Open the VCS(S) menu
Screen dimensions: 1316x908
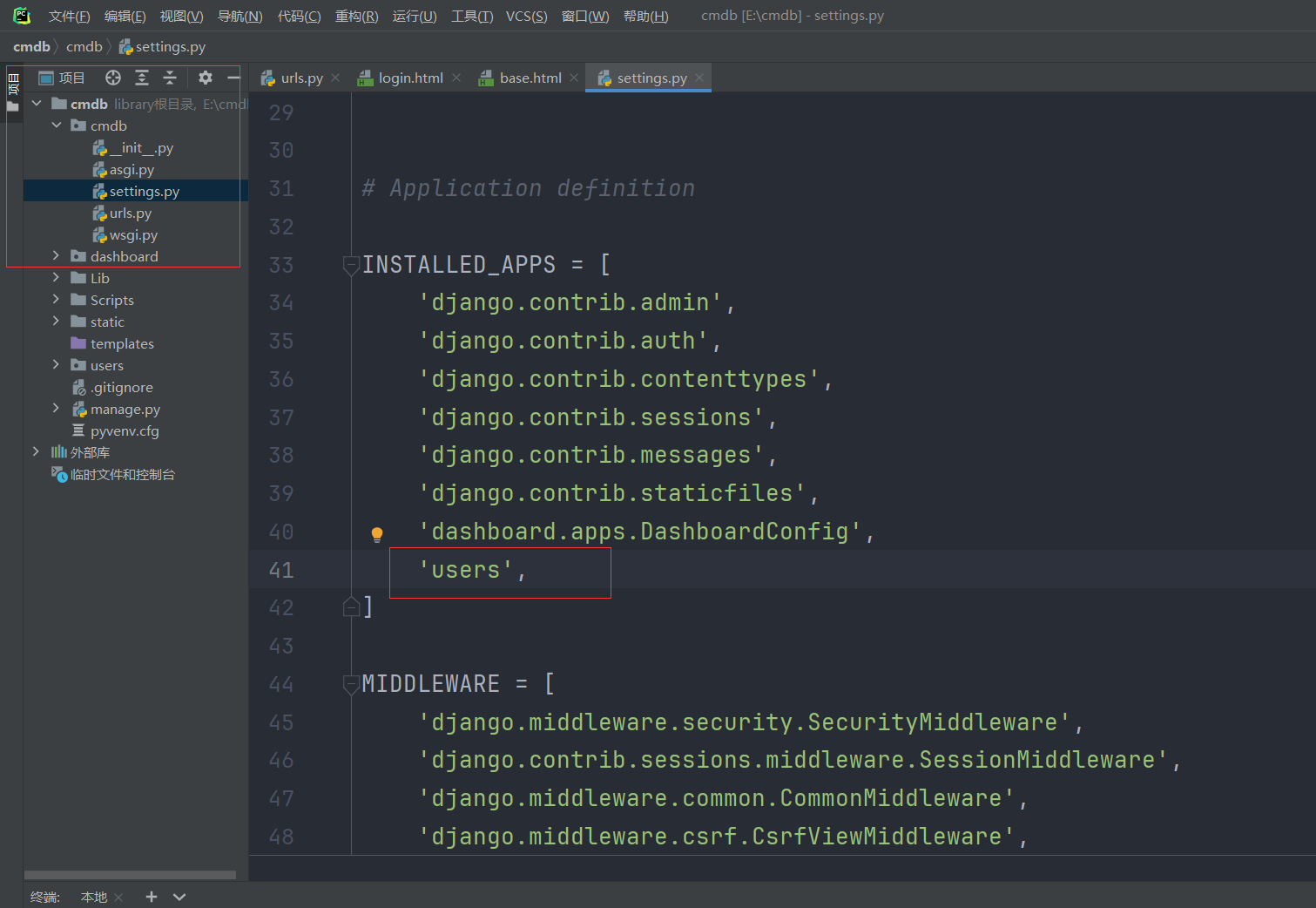click(x=526, y=17)
